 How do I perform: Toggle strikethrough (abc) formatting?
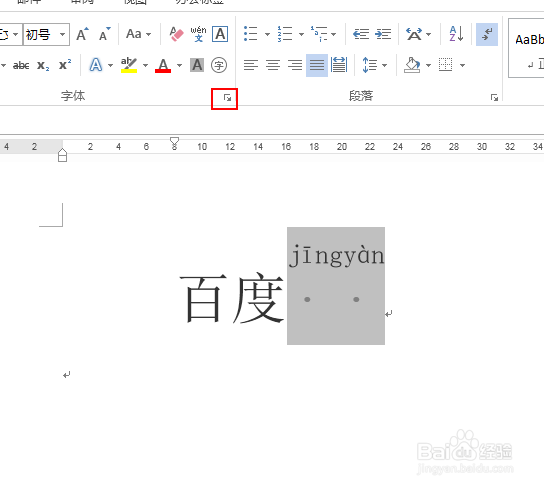(x=21, y=65)
